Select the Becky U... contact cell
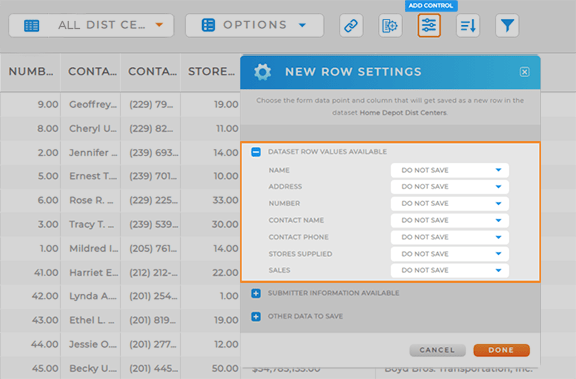The width and height of the screenshot is (576, 379). pos(91,368)
